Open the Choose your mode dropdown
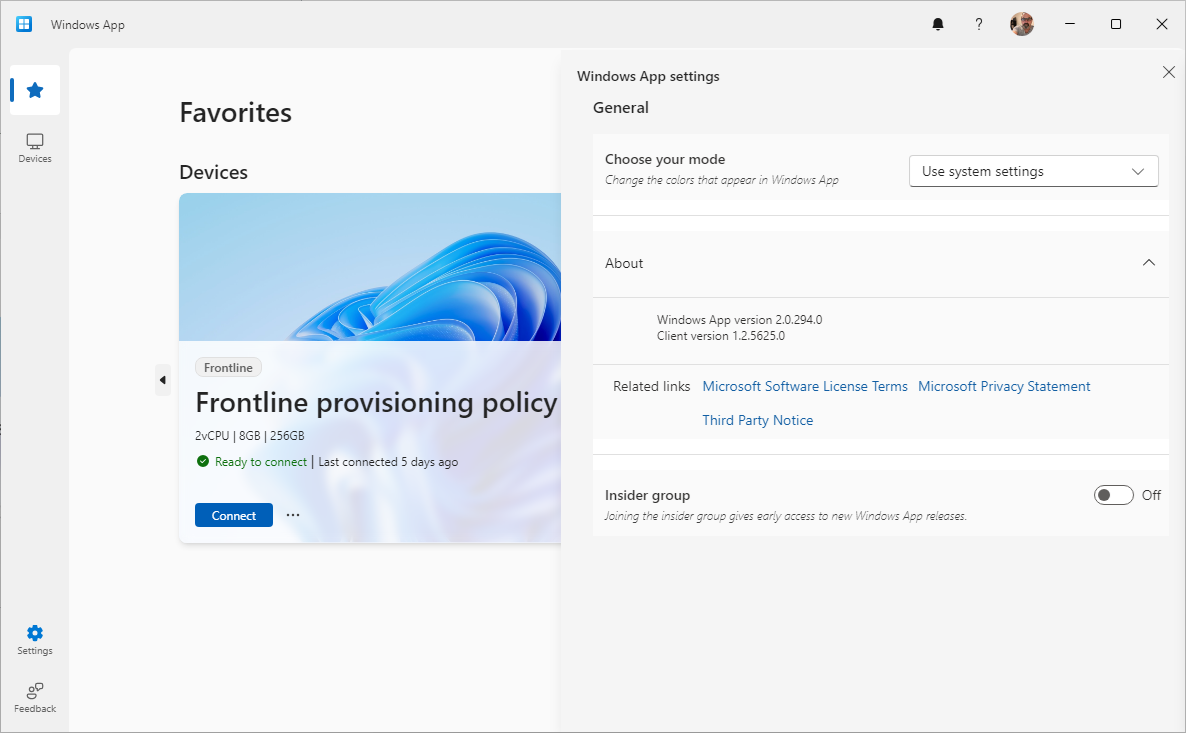The height and width of the screenshot is (733, 1186). (x=1033, y=171)
